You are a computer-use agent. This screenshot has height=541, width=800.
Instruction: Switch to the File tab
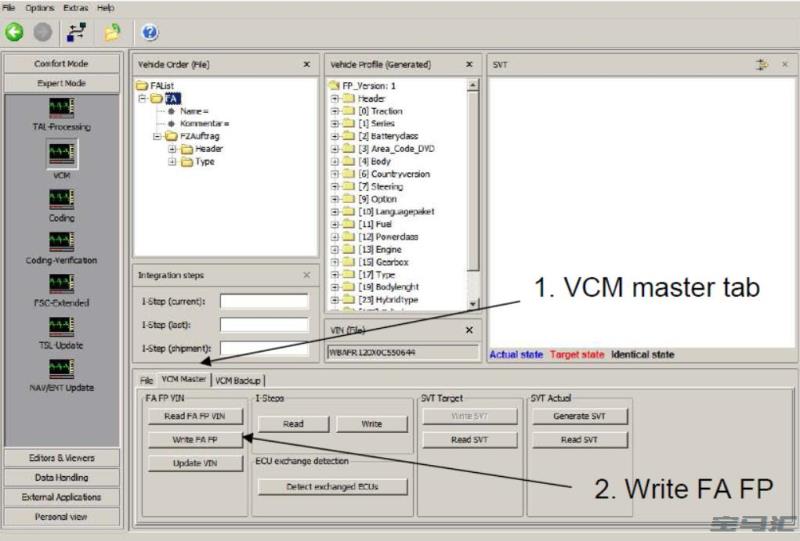coord(146,381)
